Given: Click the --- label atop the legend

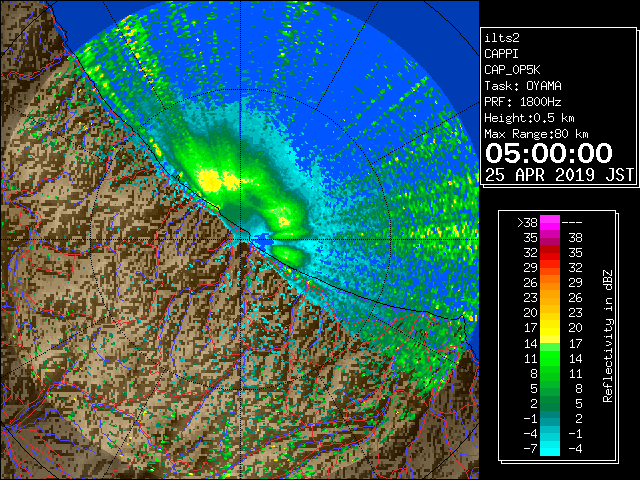Looking at the screenshot, I should [x=572, y=223].
